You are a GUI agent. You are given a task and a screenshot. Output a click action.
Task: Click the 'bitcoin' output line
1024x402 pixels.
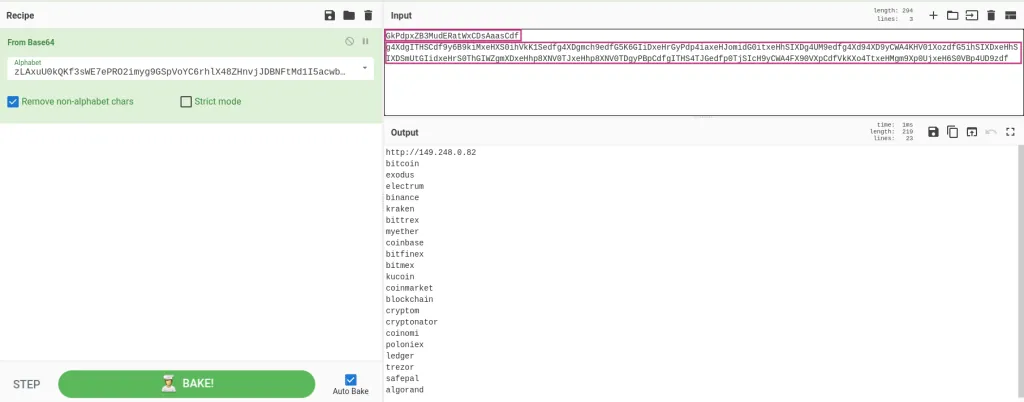[x=402, y=164]
